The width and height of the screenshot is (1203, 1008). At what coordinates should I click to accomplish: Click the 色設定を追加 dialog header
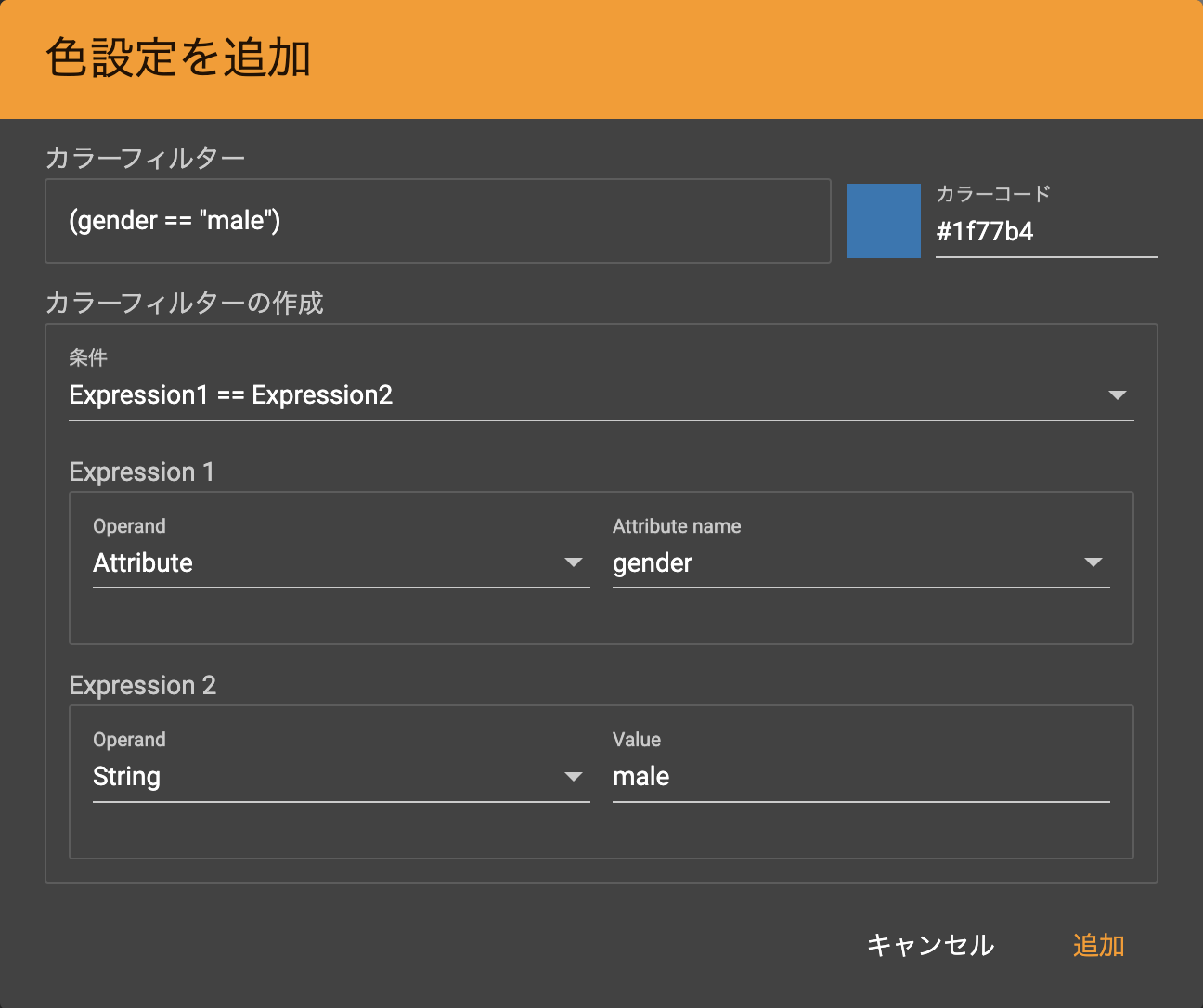coord(179,58)
